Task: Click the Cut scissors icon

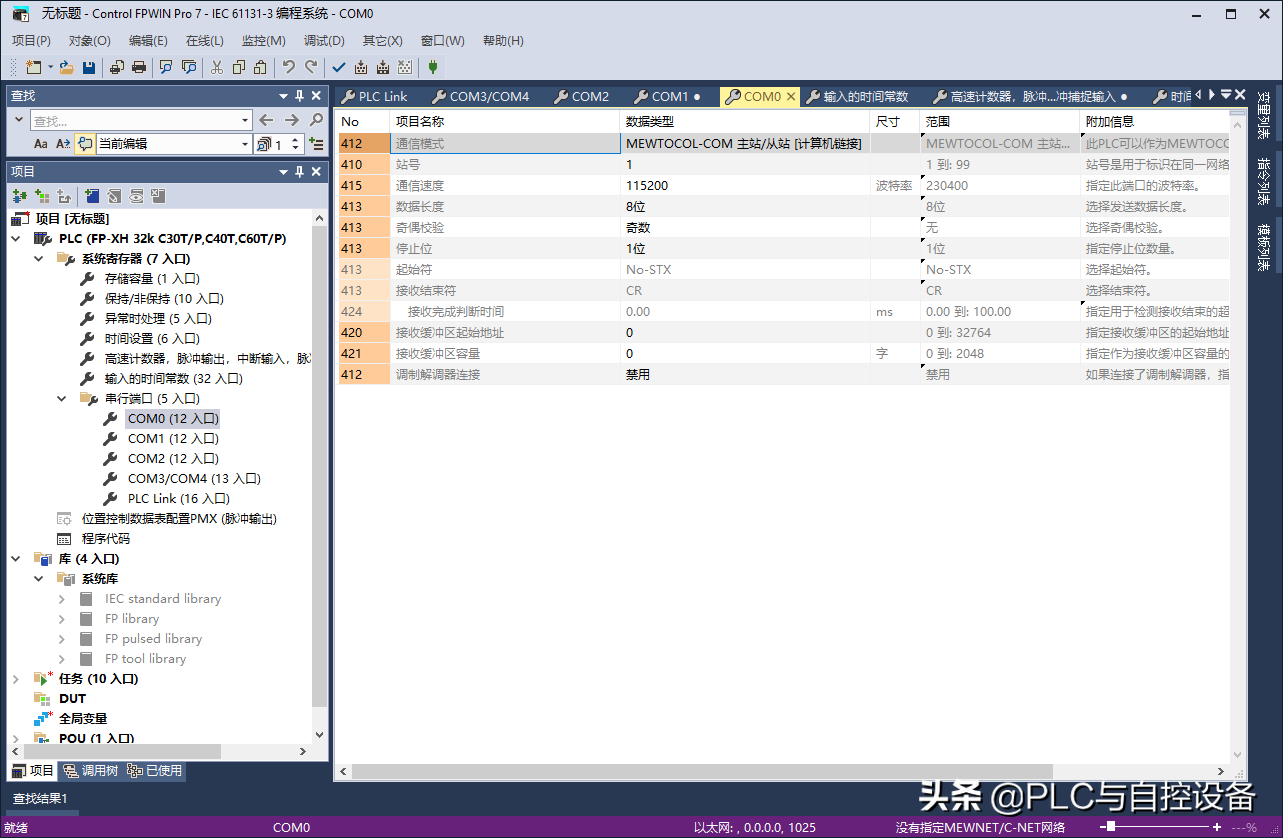Action: [216, 67]
